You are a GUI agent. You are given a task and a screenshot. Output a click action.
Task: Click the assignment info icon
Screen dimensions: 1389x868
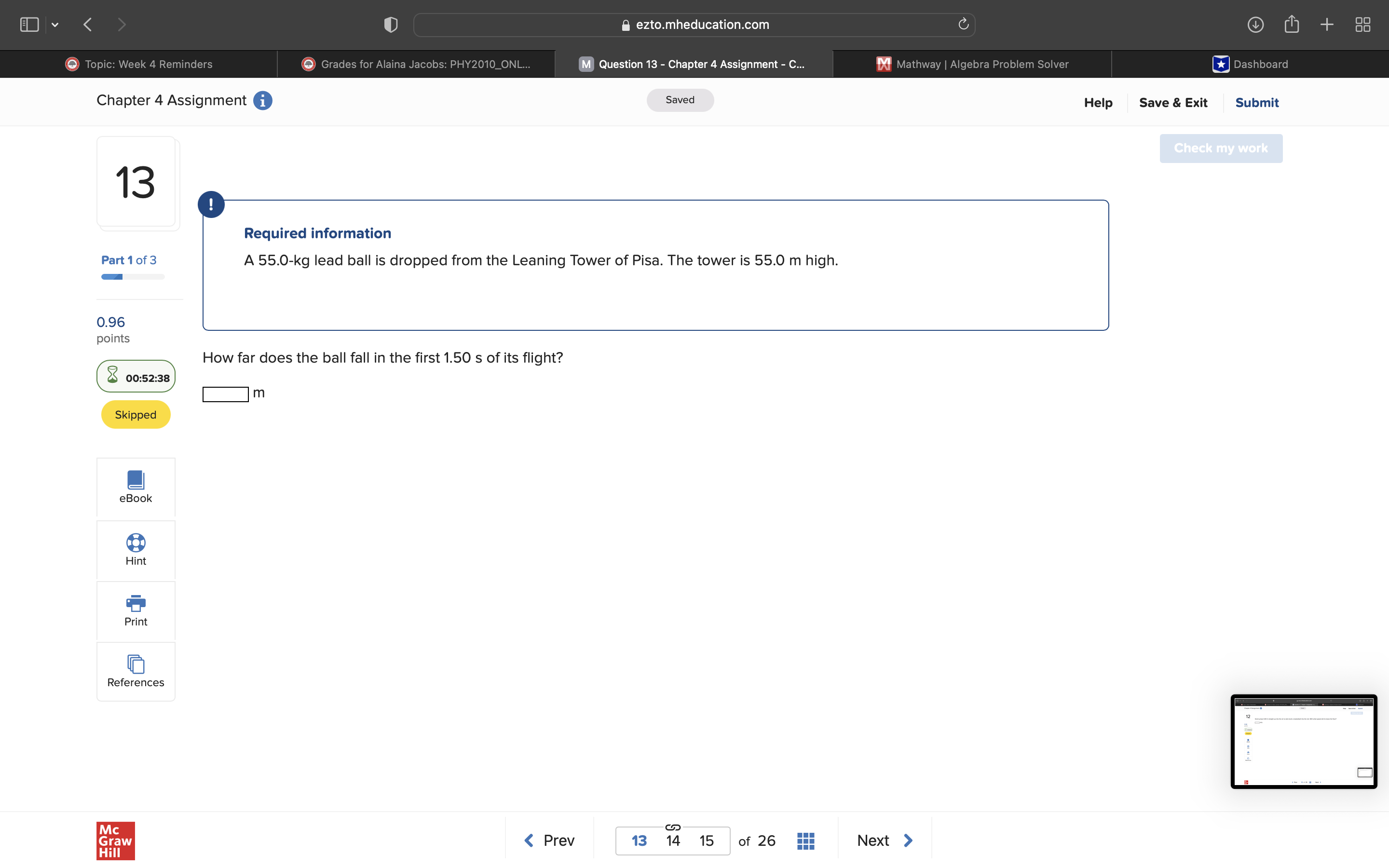tap(262, 100)
